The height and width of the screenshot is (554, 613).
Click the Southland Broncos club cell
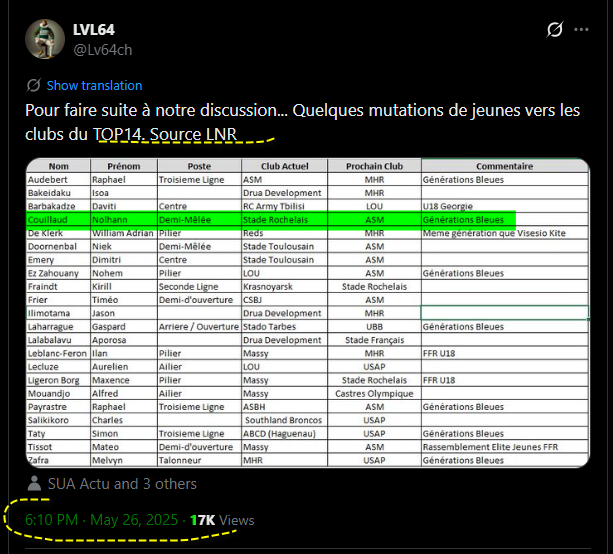(x=285, y=420)
